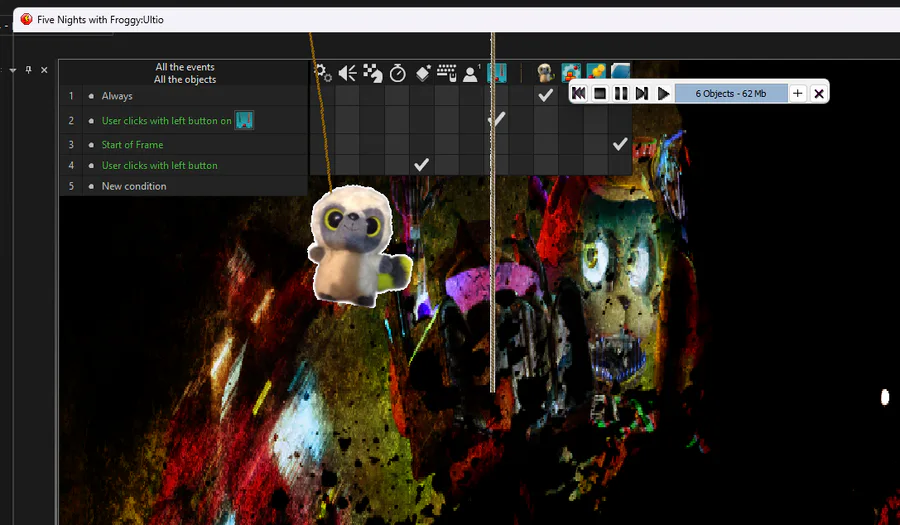This screenshot has height=525, width=900.
Task: Stop the running frame
Action: 600,93
